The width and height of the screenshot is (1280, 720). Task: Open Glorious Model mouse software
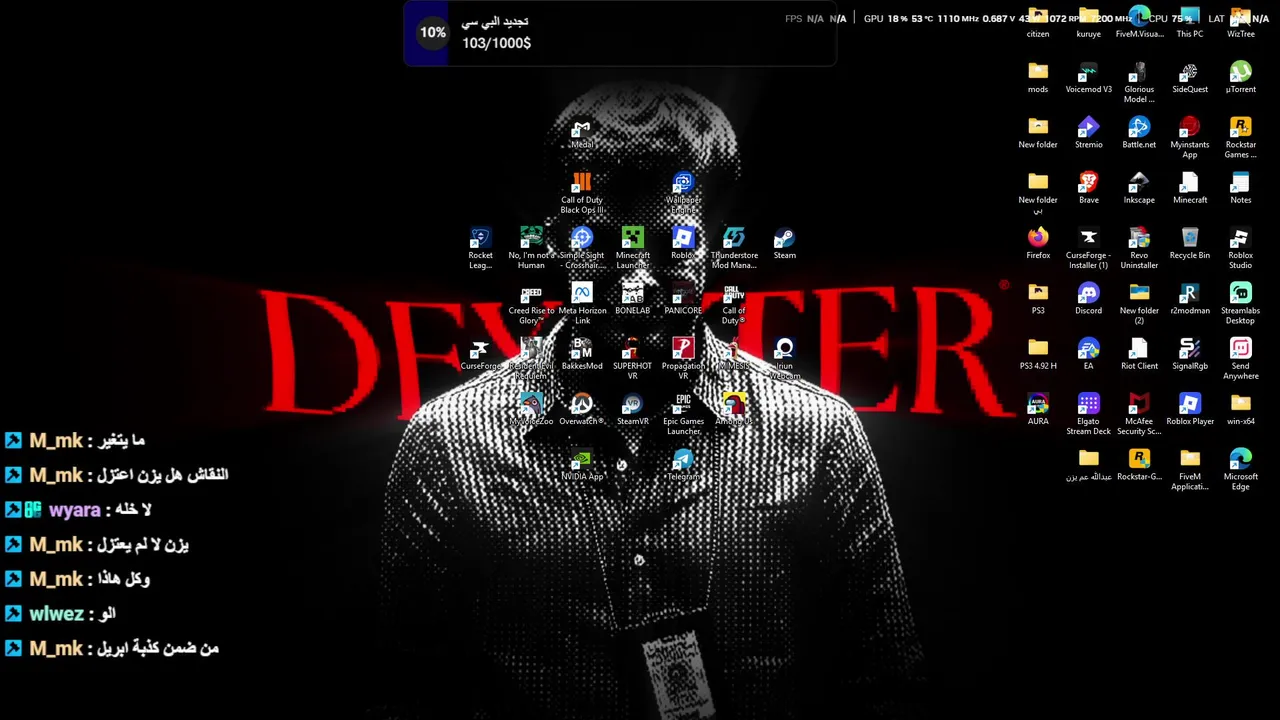[1139, 82]
